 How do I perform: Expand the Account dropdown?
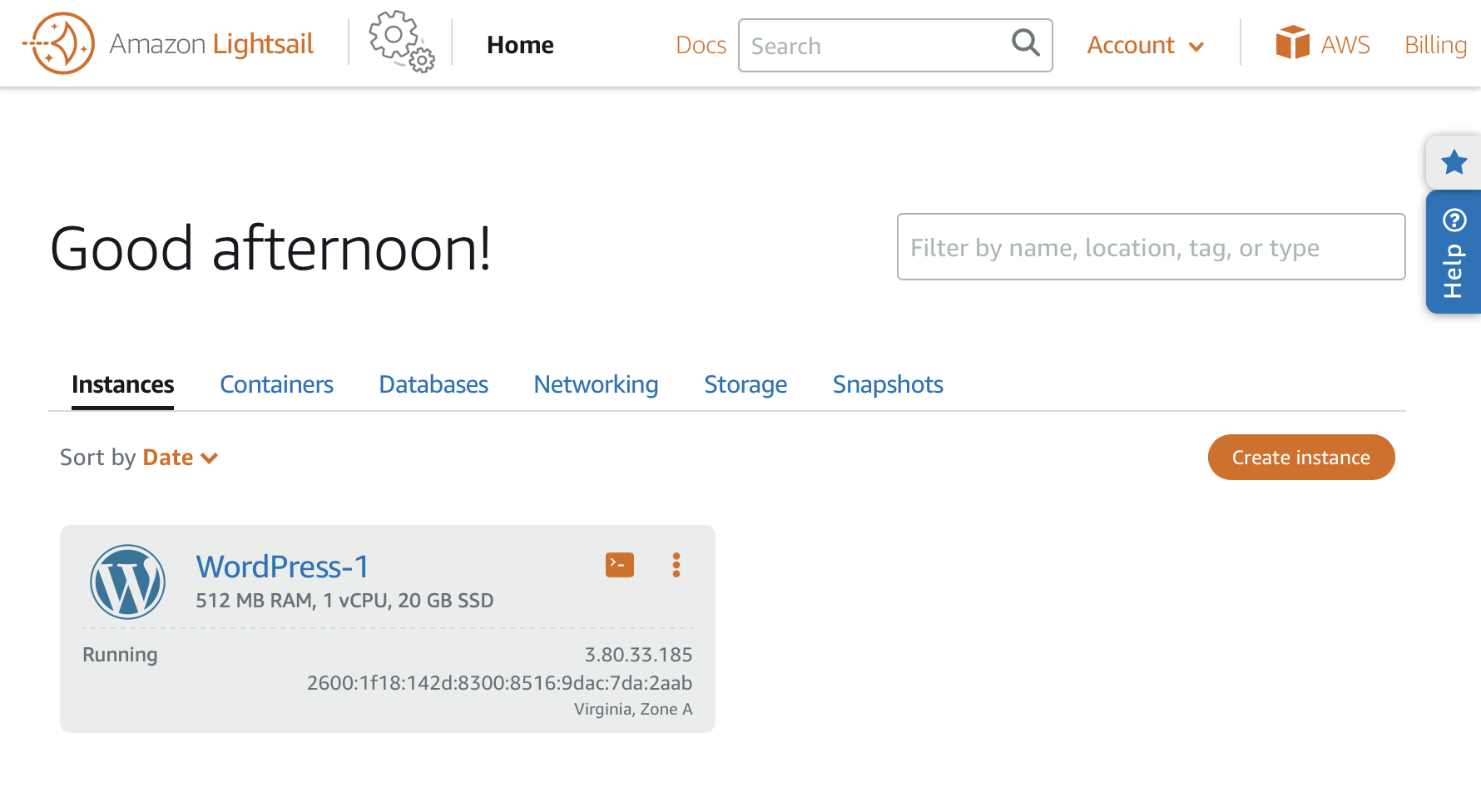coord(1145,45)
